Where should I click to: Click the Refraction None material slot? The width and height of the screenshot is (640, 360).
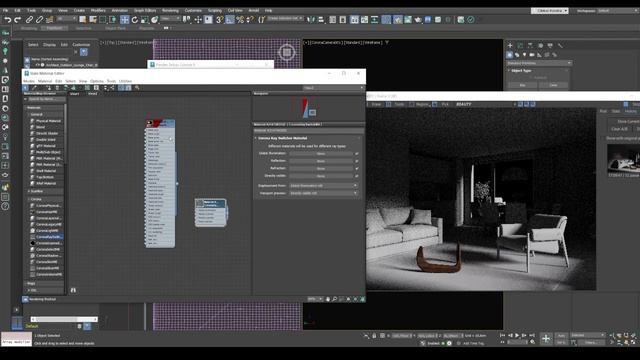point(321,168)
